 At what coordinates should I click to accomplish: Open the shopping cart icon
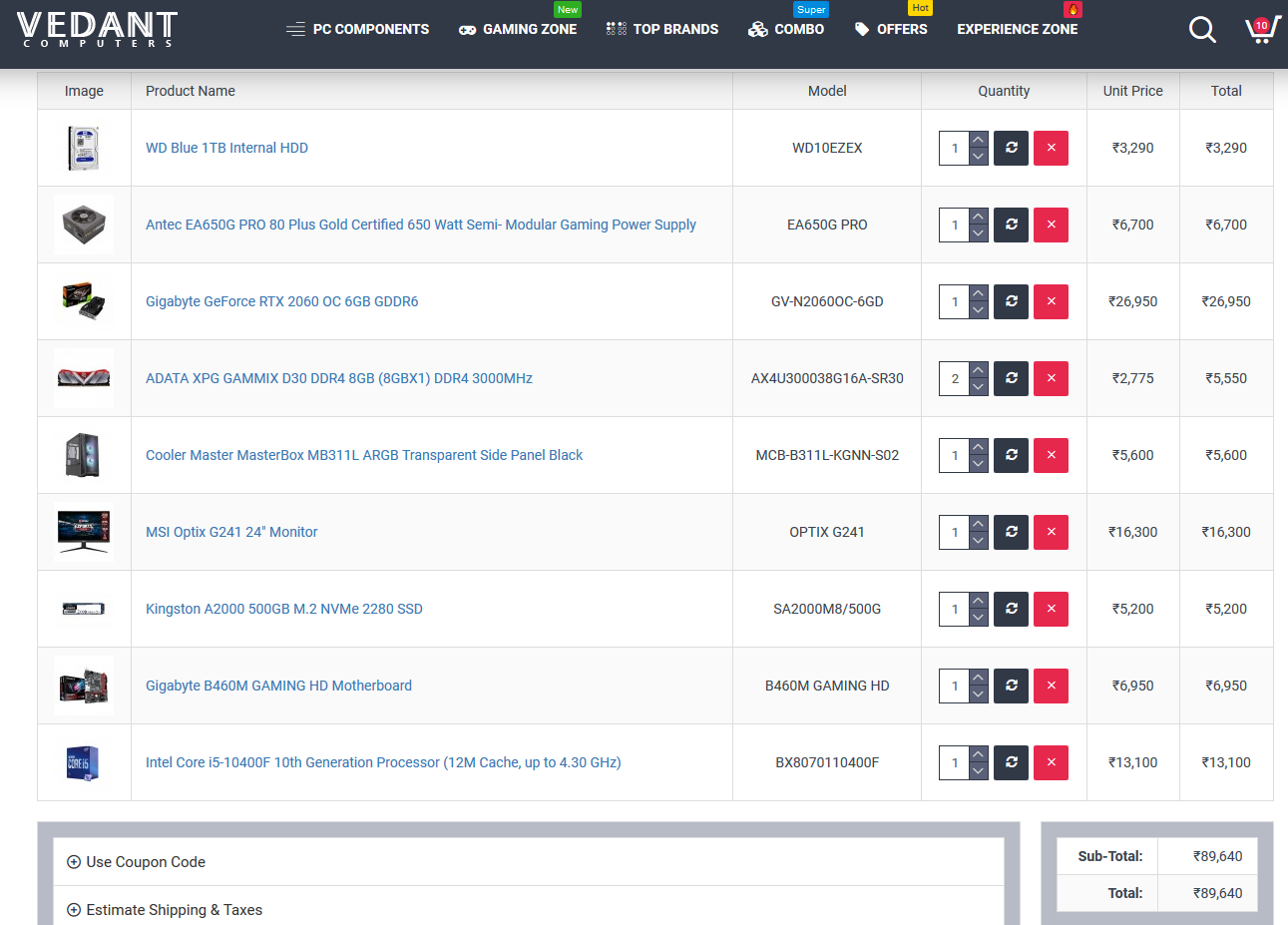click(1262, 29)
